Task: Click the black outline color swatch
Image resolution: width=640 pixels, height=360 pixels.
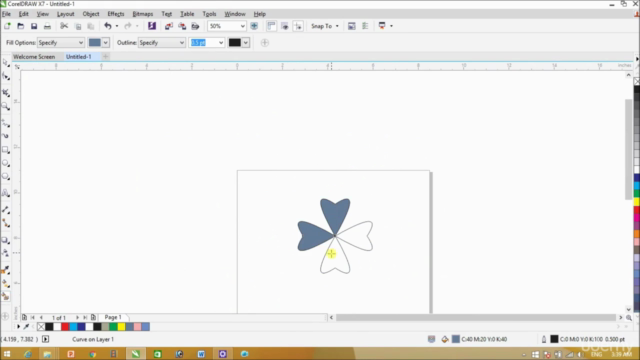Action: click(x=235, y=42)
